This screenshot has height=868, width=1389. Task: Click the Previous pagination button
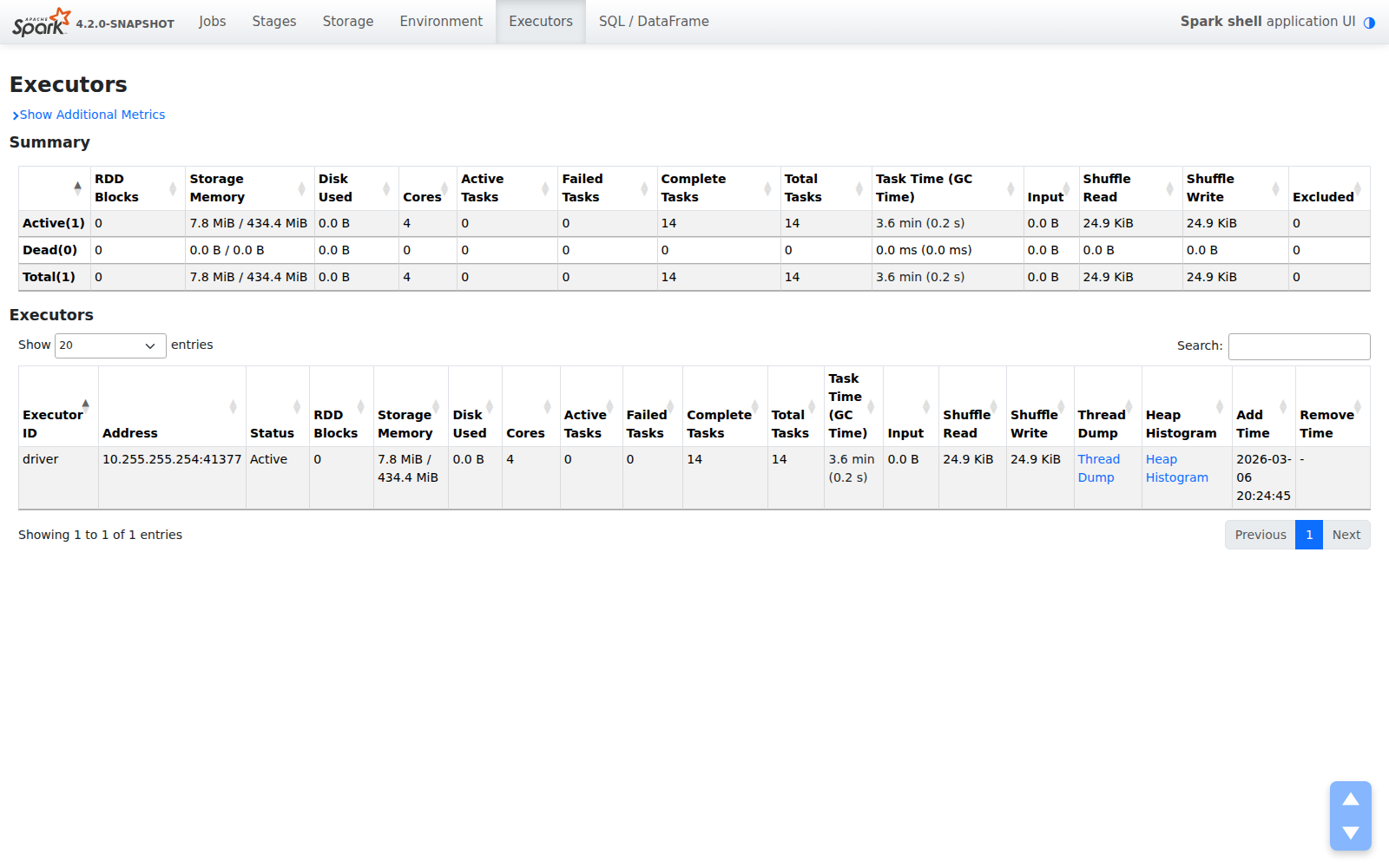(x=1260, y=535)
